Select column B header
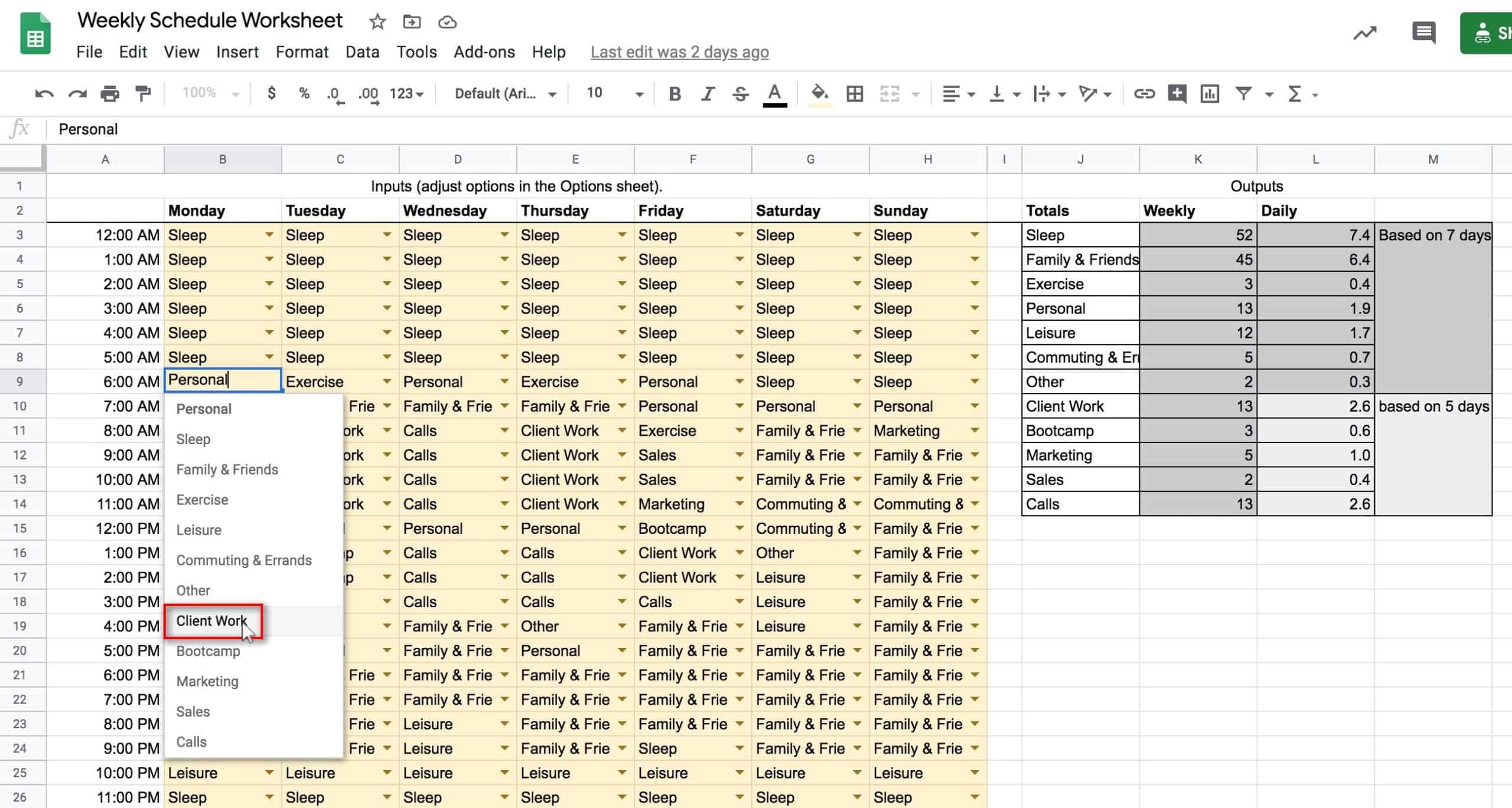The image size is (1512, 808). pyautogui.click(x=223, y=159)
